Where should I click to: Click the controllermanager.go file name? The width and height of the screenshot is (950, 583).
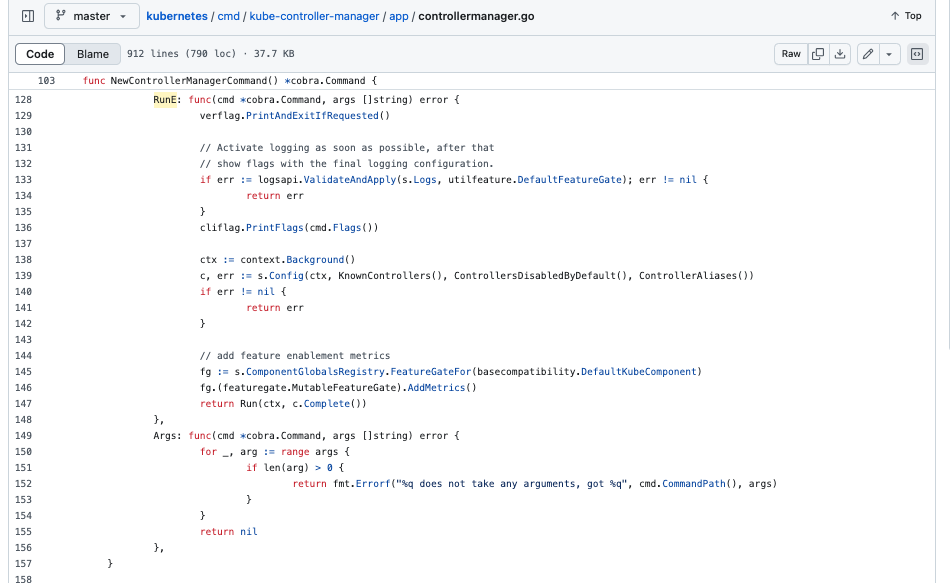pos(476,16)
